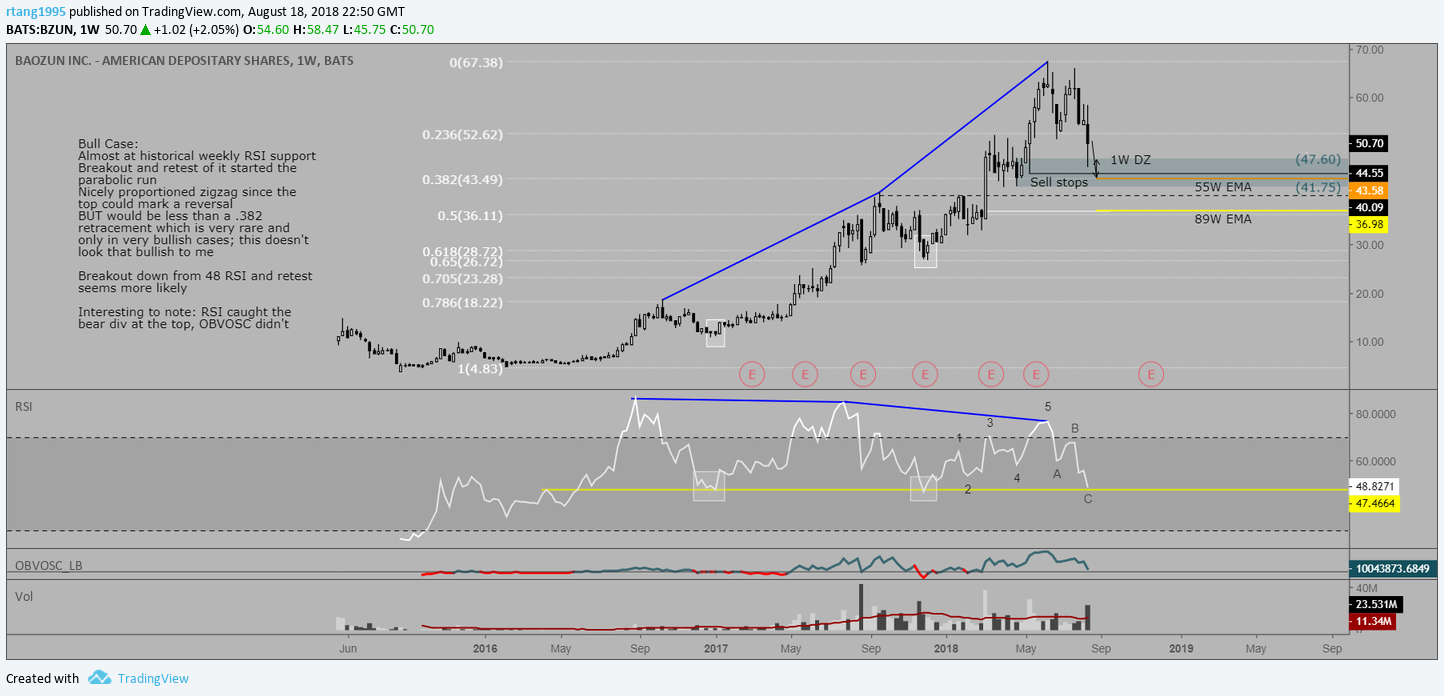
Task: Click the TradingView cloud logo icon
Action: tap(99, 678)
